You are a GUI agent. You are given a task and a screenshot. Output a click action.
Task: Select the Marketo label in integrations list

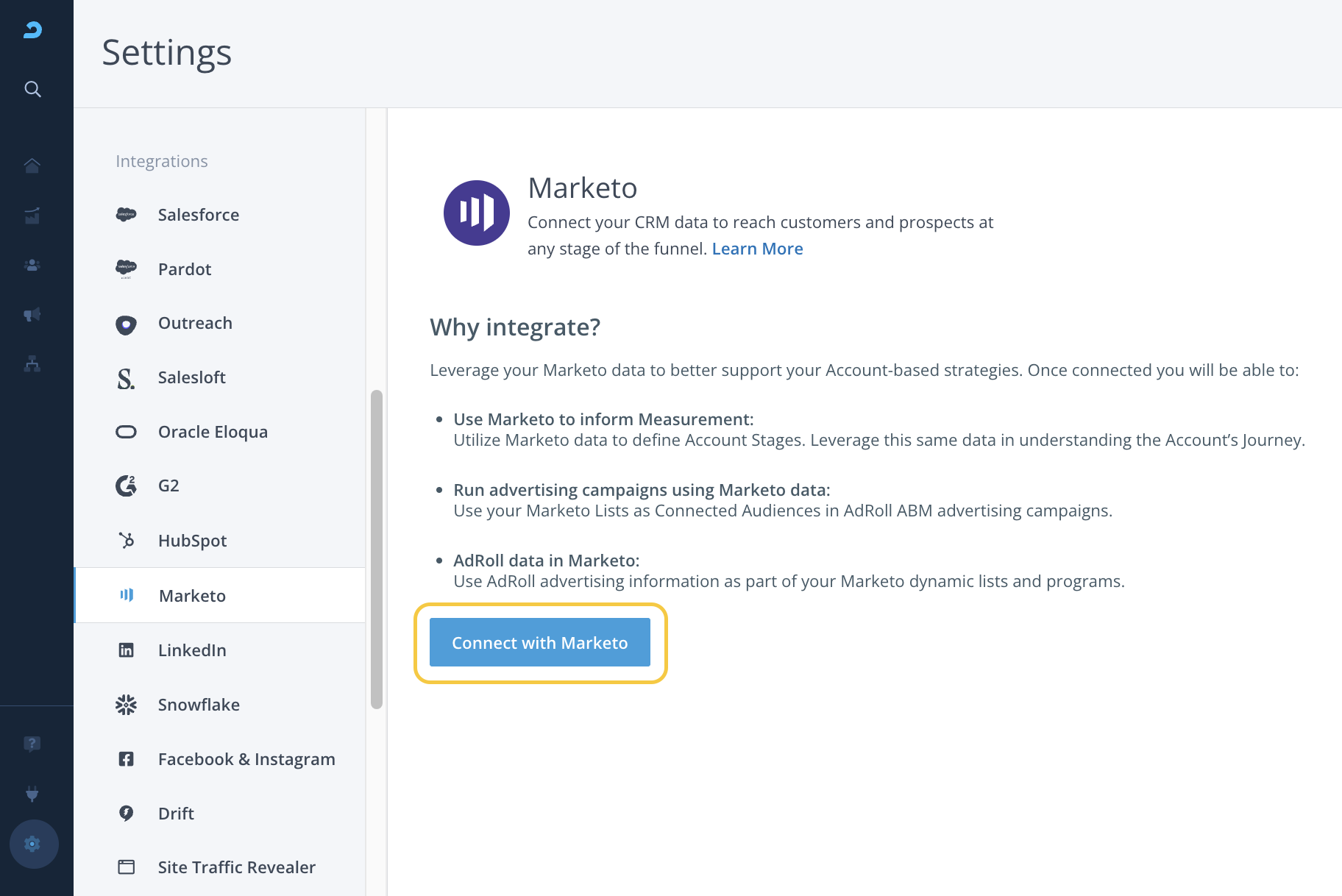[192, 596]
